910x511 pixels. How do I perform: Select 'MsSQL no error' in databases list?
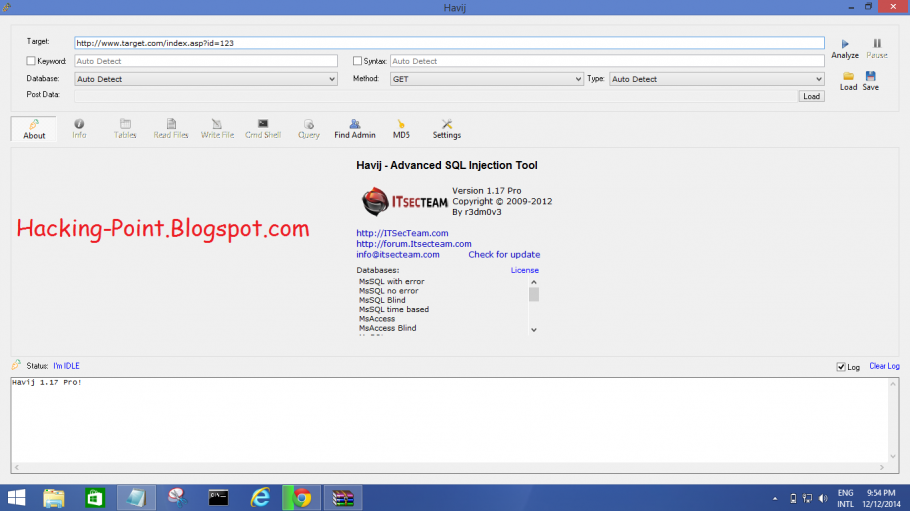[x=389, y=291]
